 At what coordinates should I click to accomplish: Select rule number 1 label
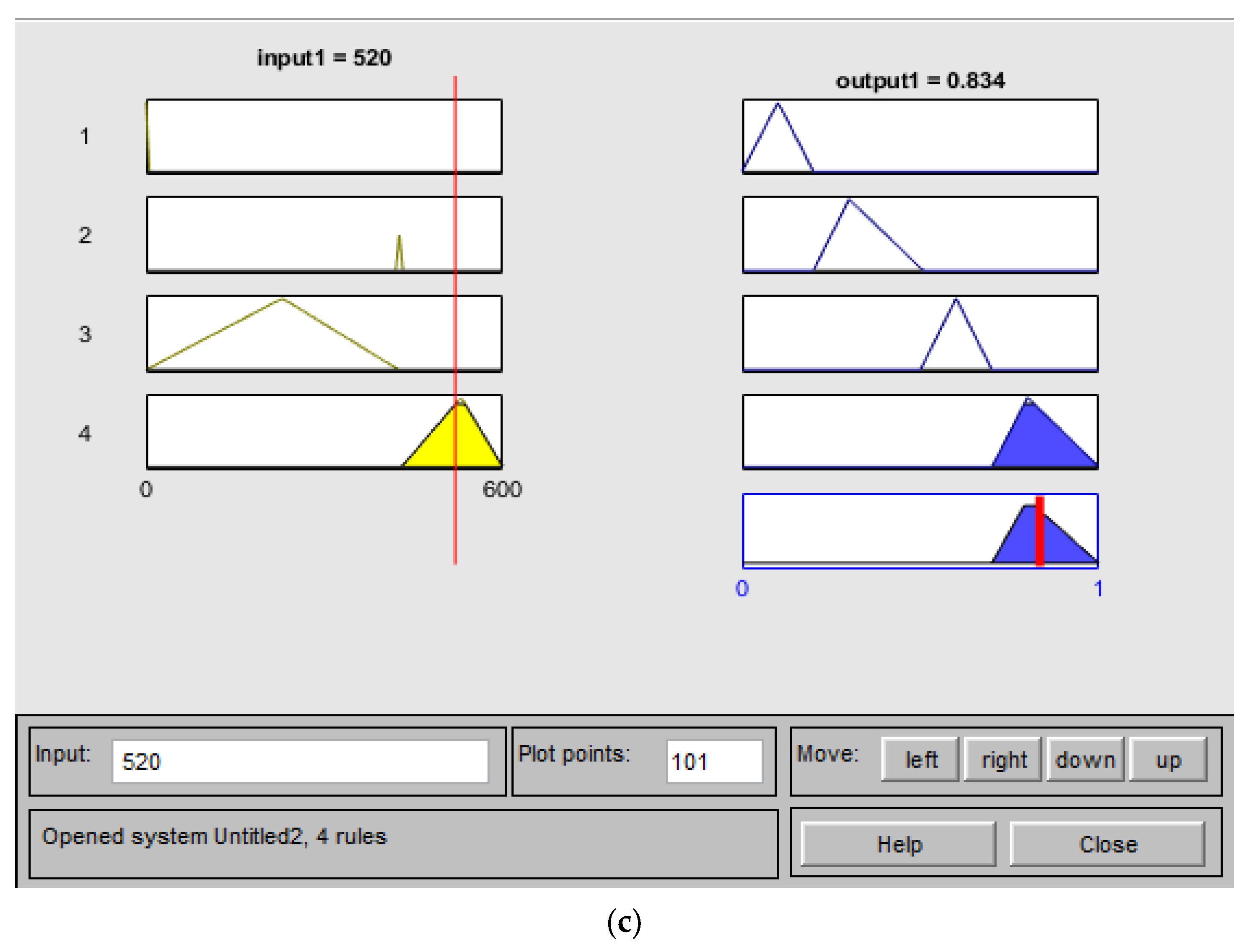[x=84, y=136]
